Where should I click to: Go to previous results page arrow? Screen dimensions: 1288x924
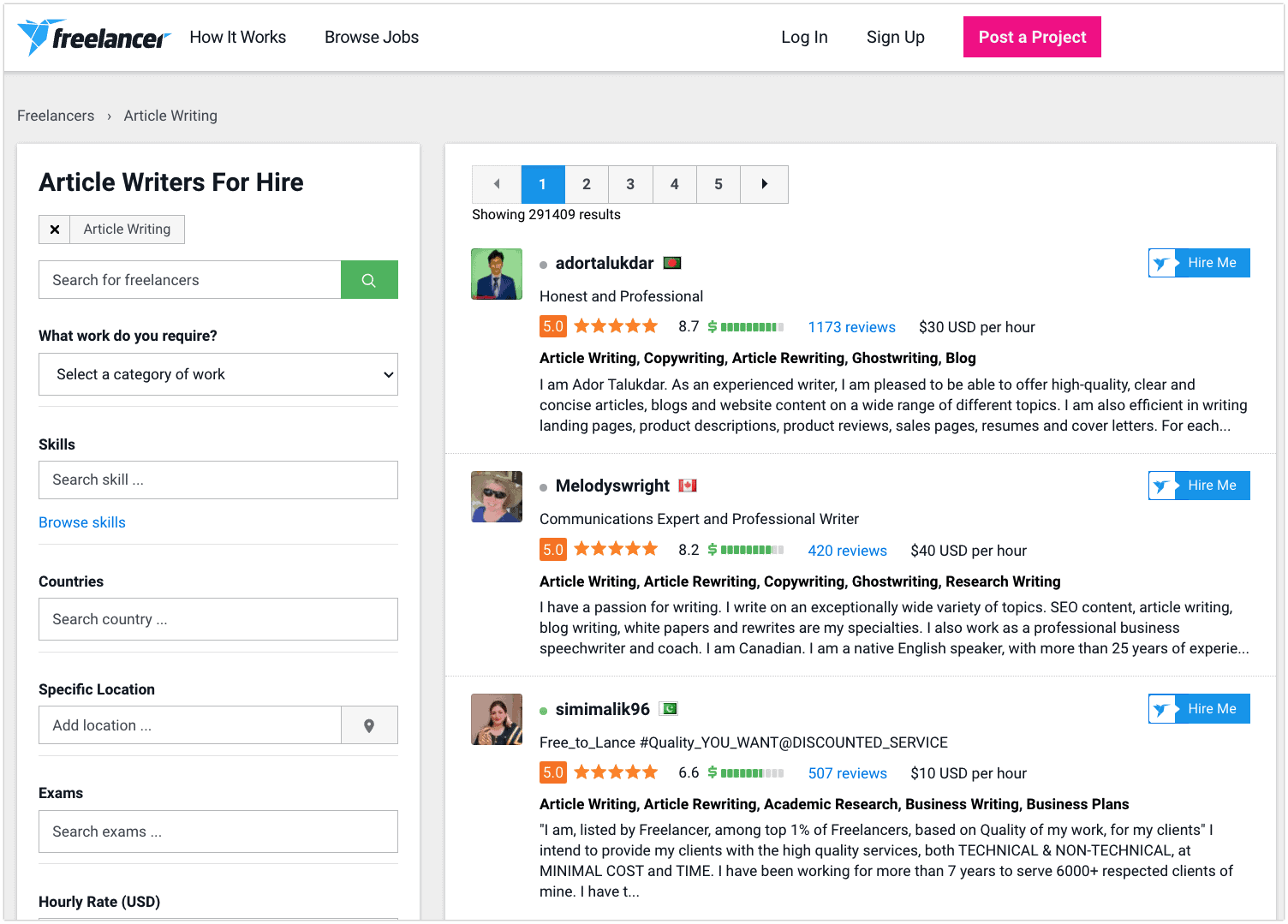(497, 184)
